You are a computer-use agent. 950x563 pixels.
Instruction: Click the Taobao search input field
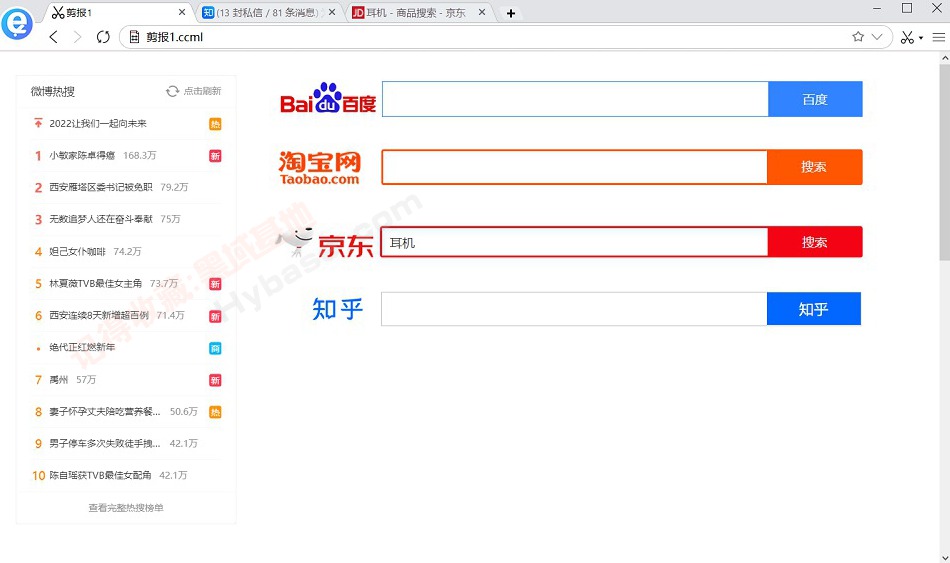tap(574, 167)
